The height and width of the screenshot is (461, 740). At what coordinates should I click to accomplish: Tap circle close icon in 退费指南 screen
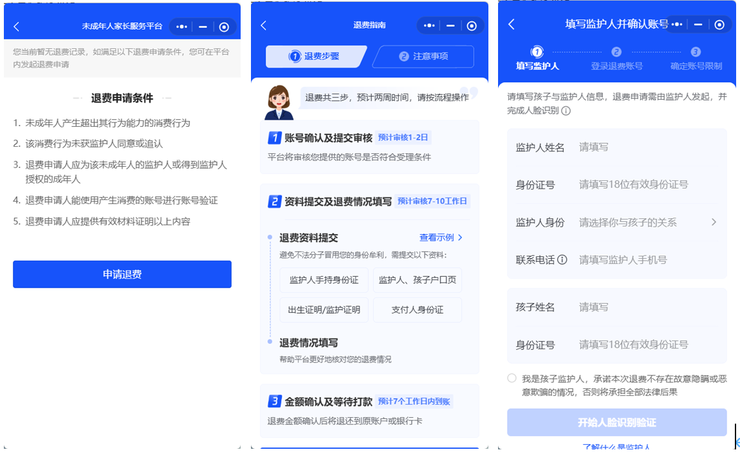pyautogui.click(x=471, y=25)
